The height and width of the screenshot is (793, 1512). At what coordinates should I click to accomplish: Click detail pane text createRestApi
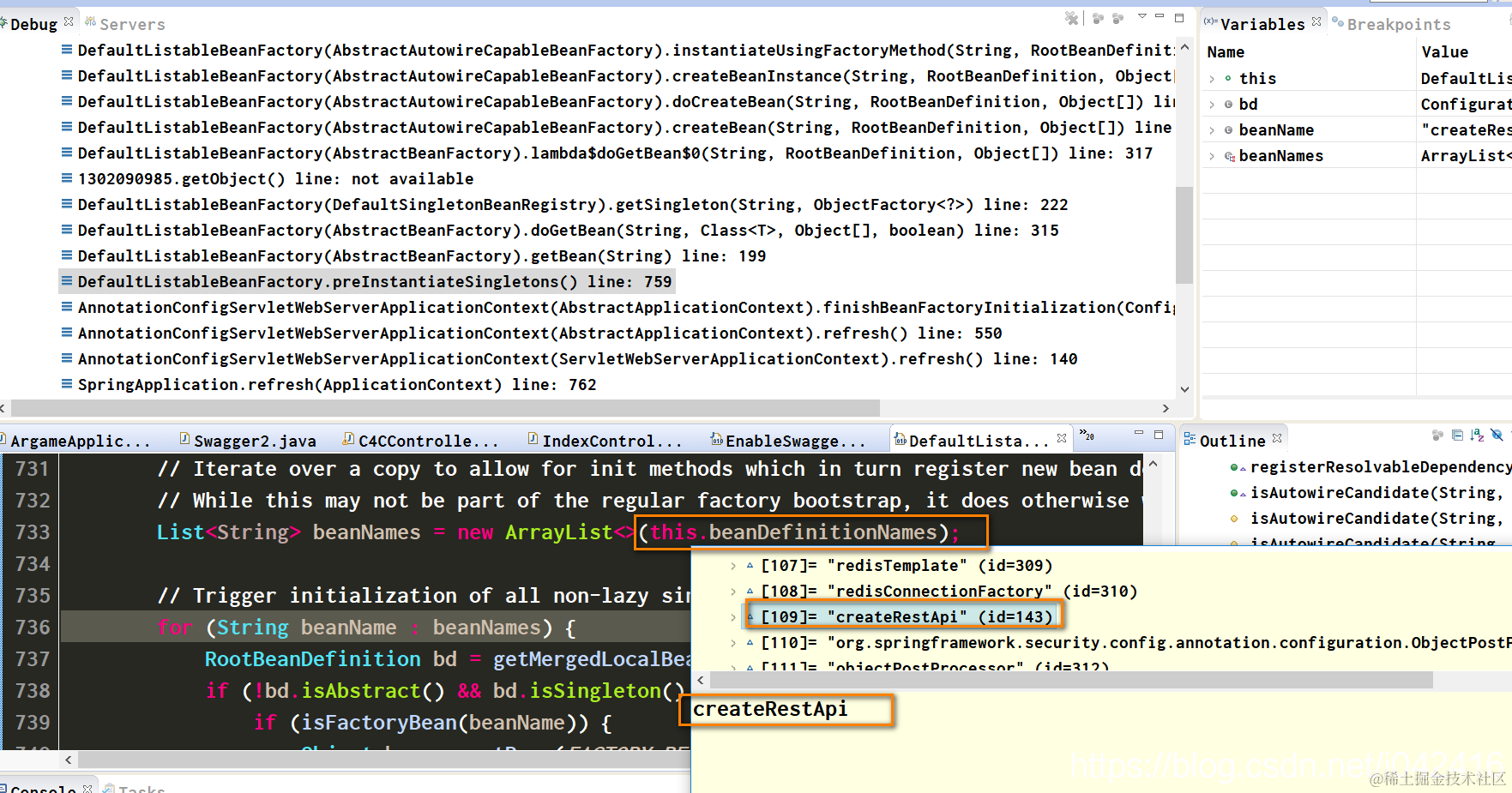pos(770,710)
